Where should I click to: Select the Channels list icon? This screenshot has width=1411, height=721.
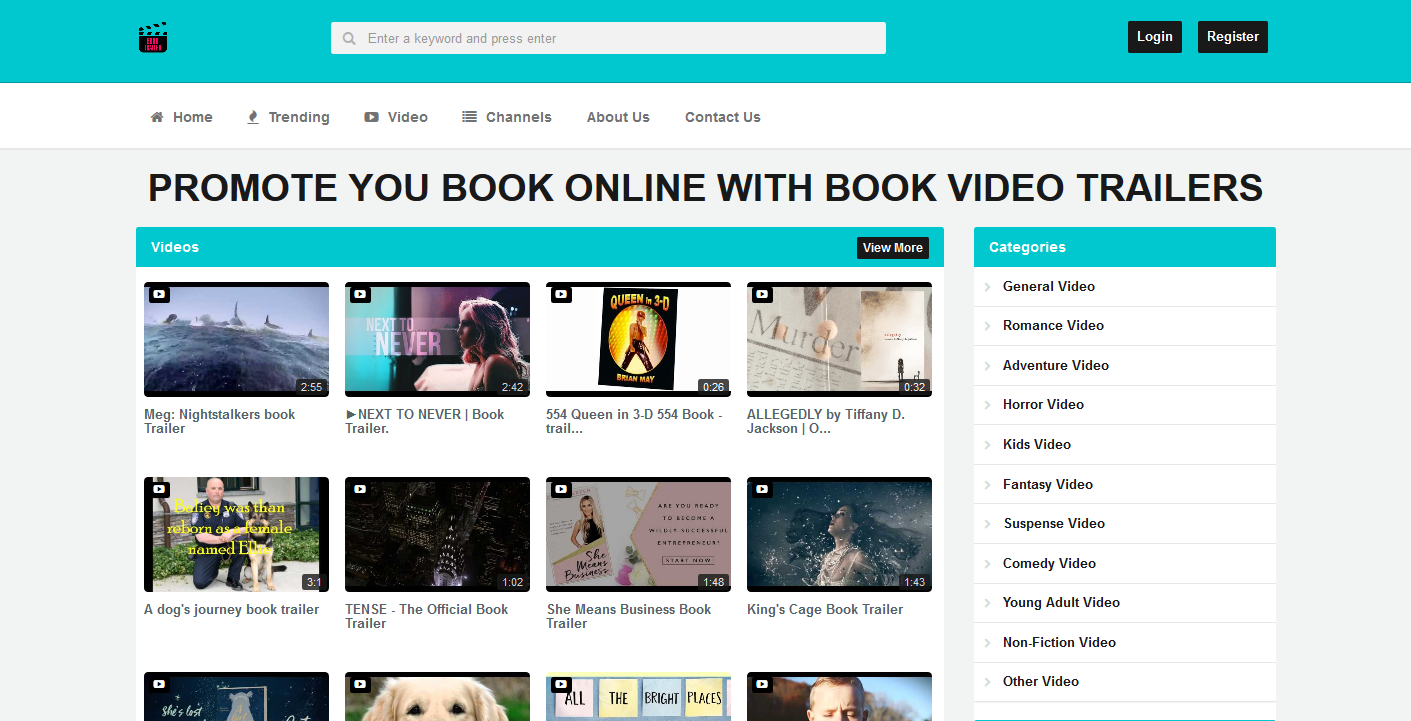[x=468, y=116]
